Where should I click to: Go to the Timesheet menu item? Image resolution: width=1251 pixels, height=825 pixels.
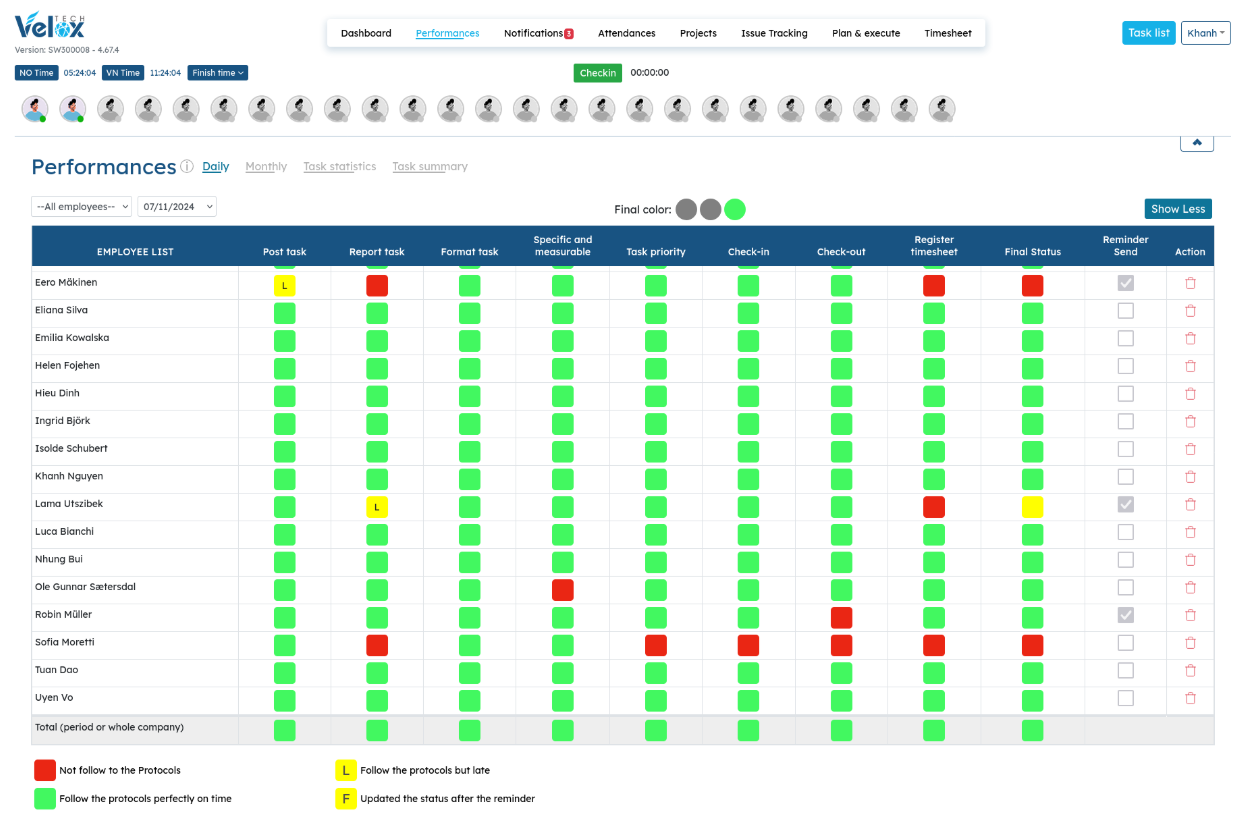[948, 33]
